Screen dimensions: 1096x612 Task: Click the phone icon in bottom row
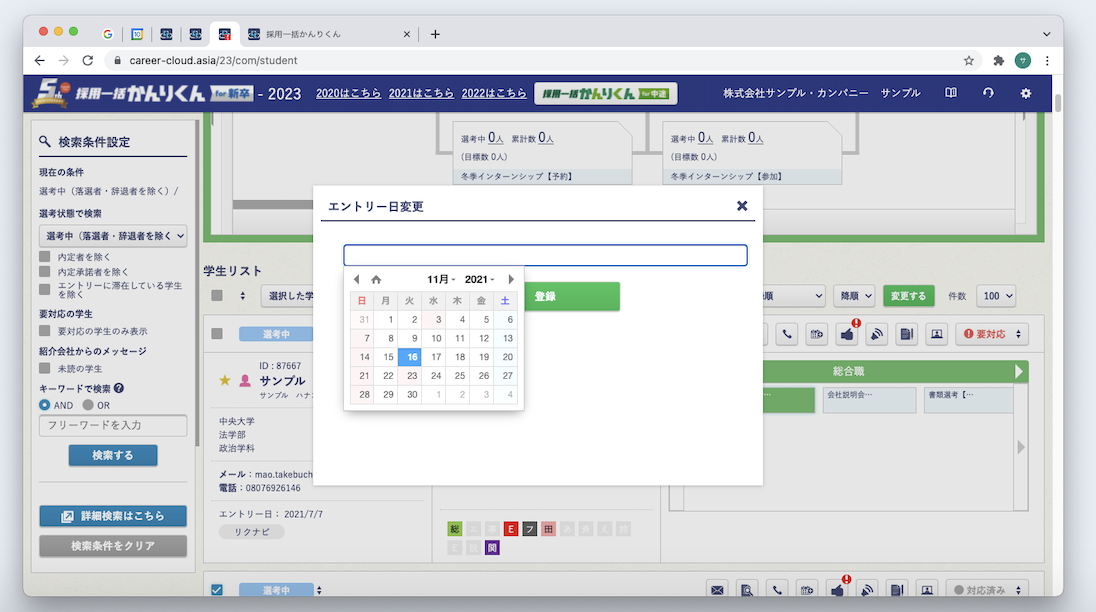point(779,590)
